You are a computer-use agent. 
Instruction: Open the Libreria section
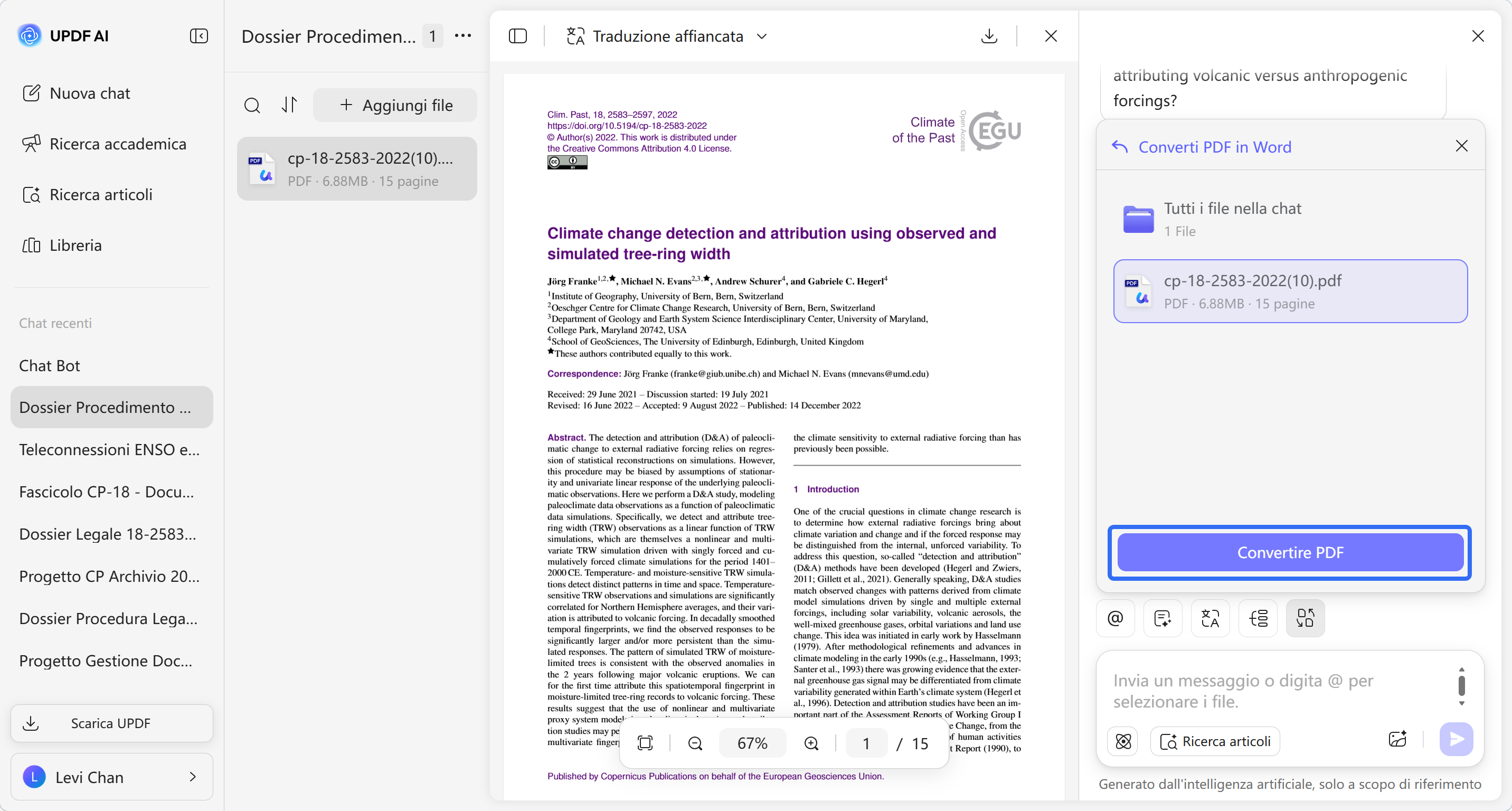click(x=62, y=244)
